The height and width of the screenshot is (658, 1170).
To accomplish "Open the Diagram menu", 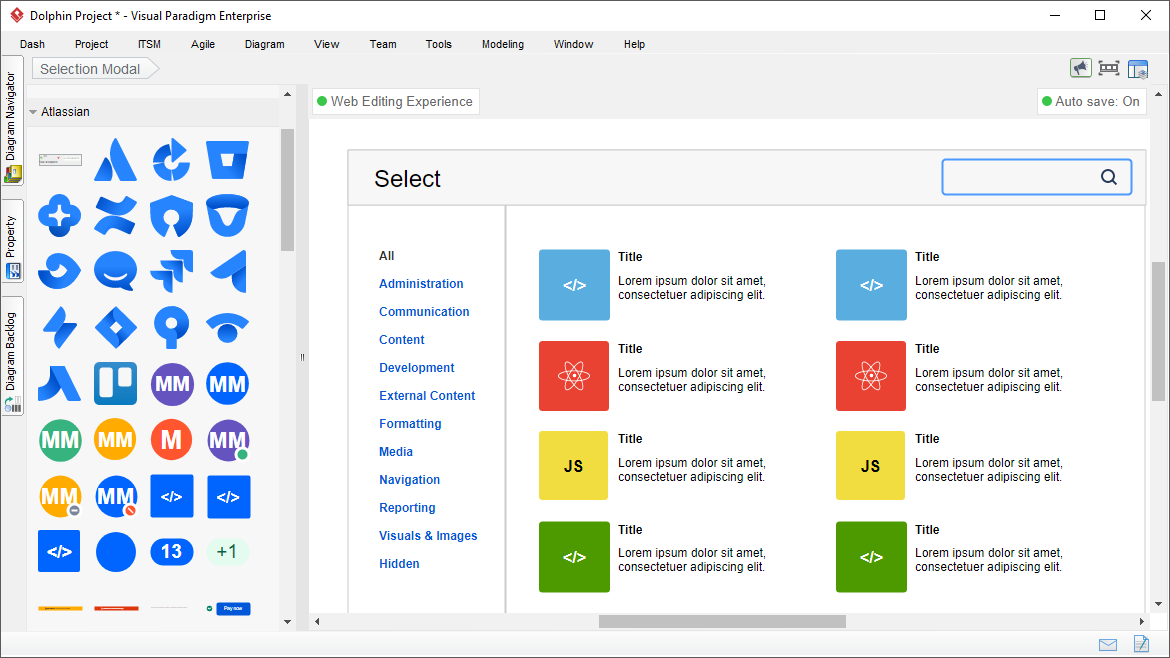I will tap(265, 44).
